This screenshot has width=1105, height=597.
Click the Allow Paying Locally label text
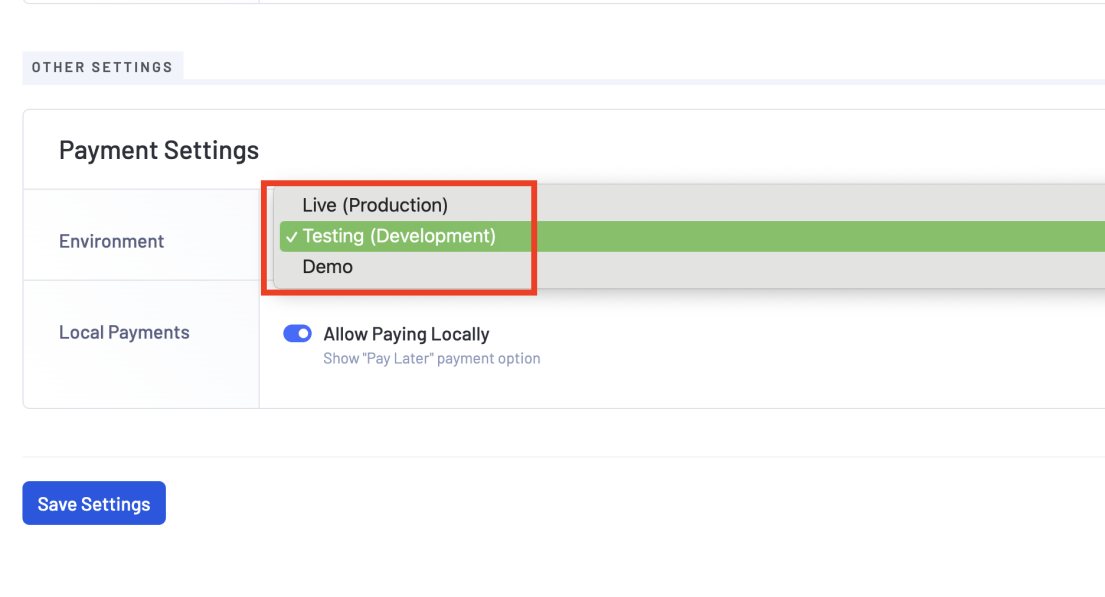(x=406, y=334)
